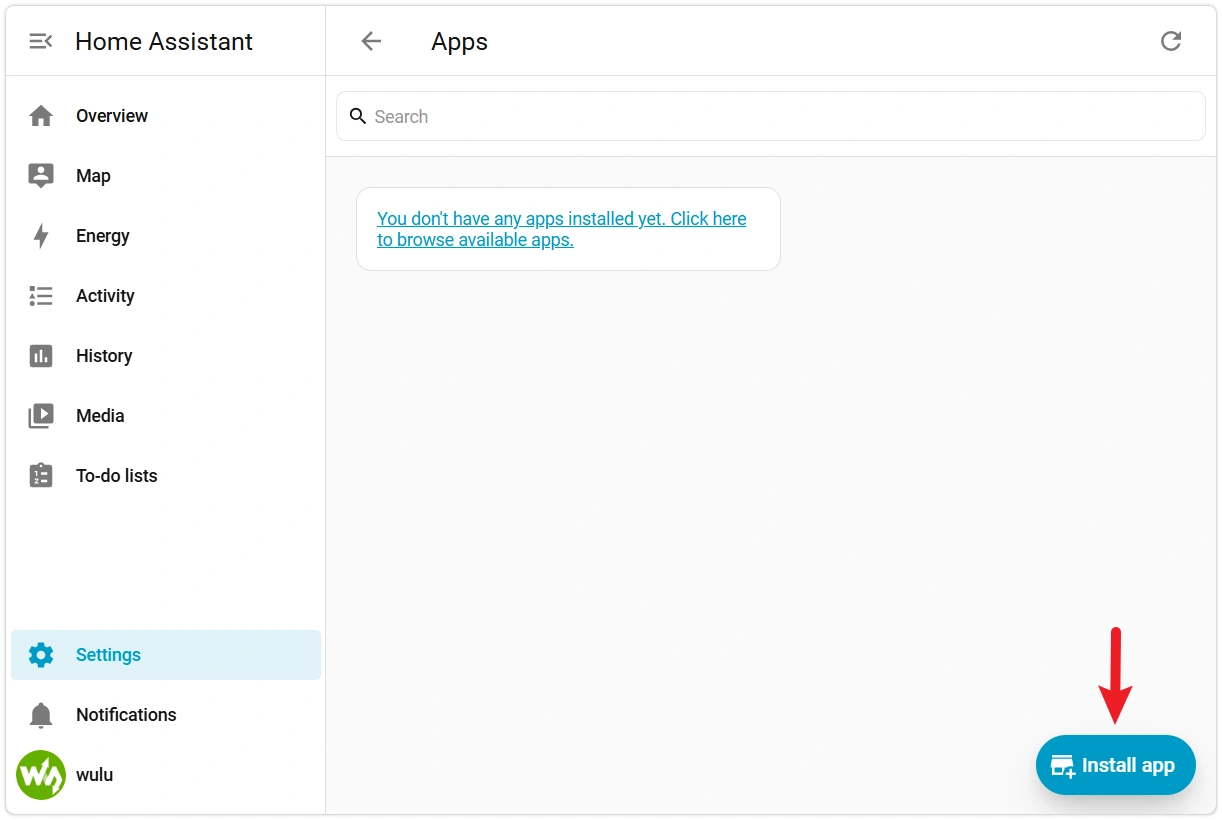Go back using the arrow icon
Screen dimensions: 1222x820
click(x=371, y=41)
